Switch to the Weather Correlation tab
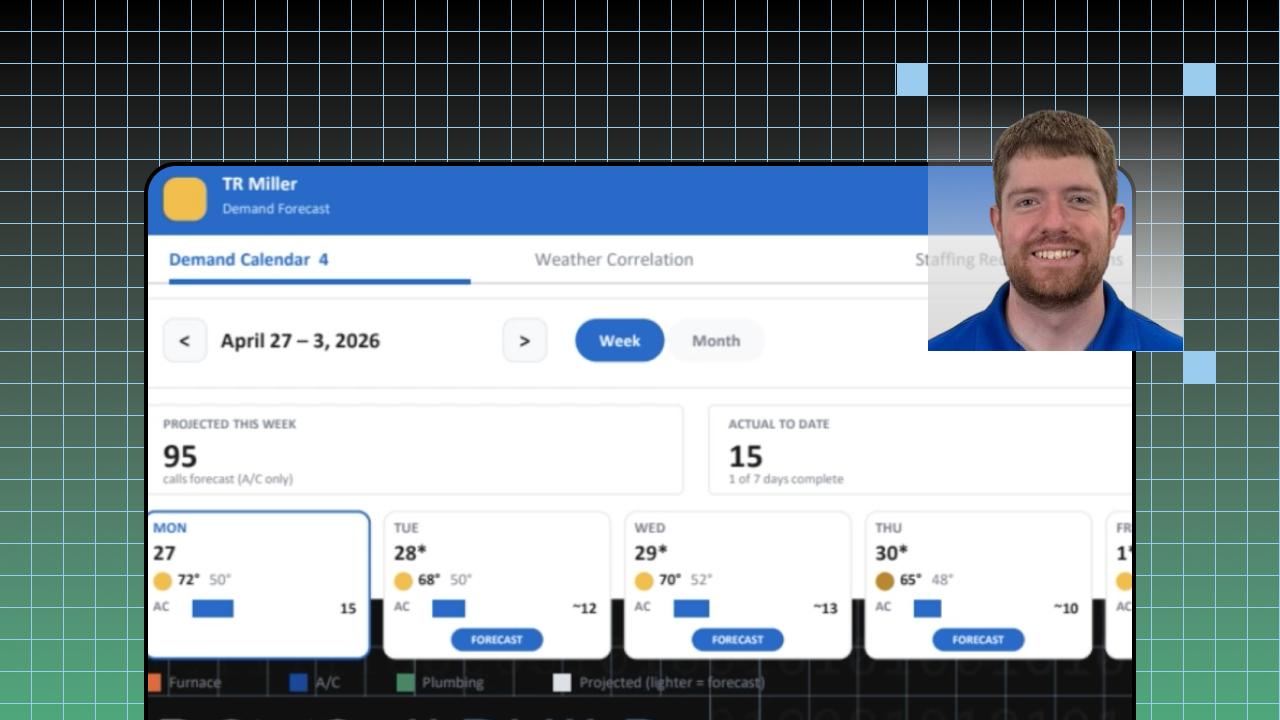 click(614, 260)
